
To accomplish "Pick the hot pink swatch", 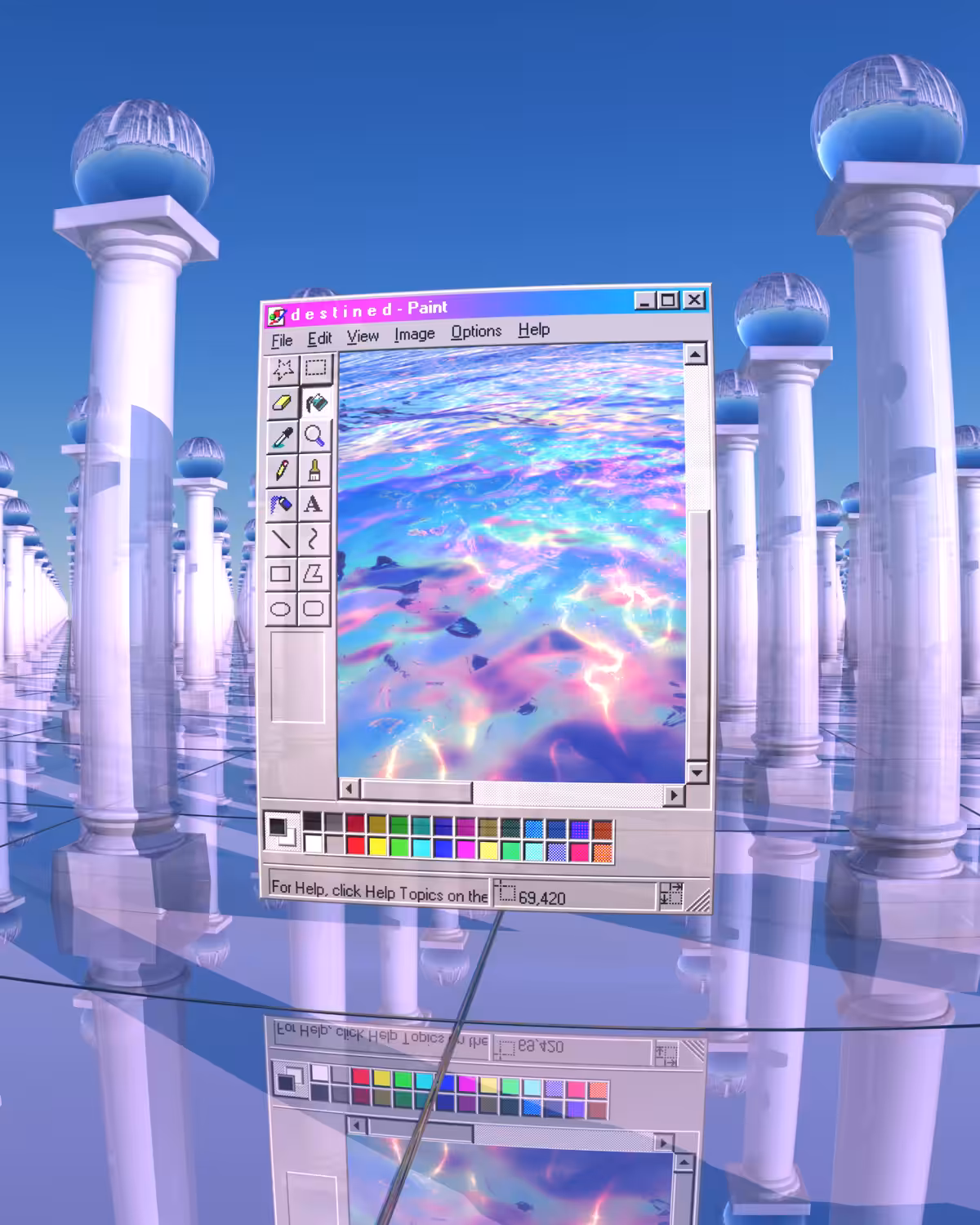I will [x=579, y=852].
